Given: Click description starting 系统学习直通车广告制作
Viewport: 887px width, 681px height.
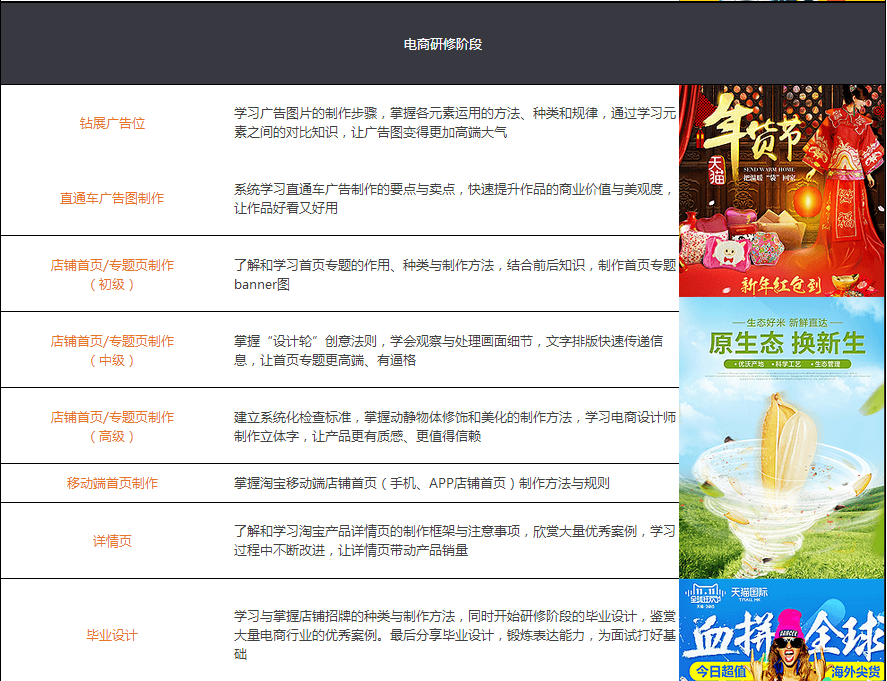Looking at the screenshot, I should 455,199.
